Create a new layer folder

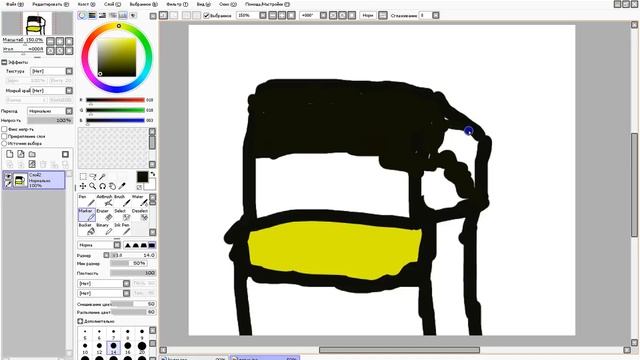pos(32,154)
